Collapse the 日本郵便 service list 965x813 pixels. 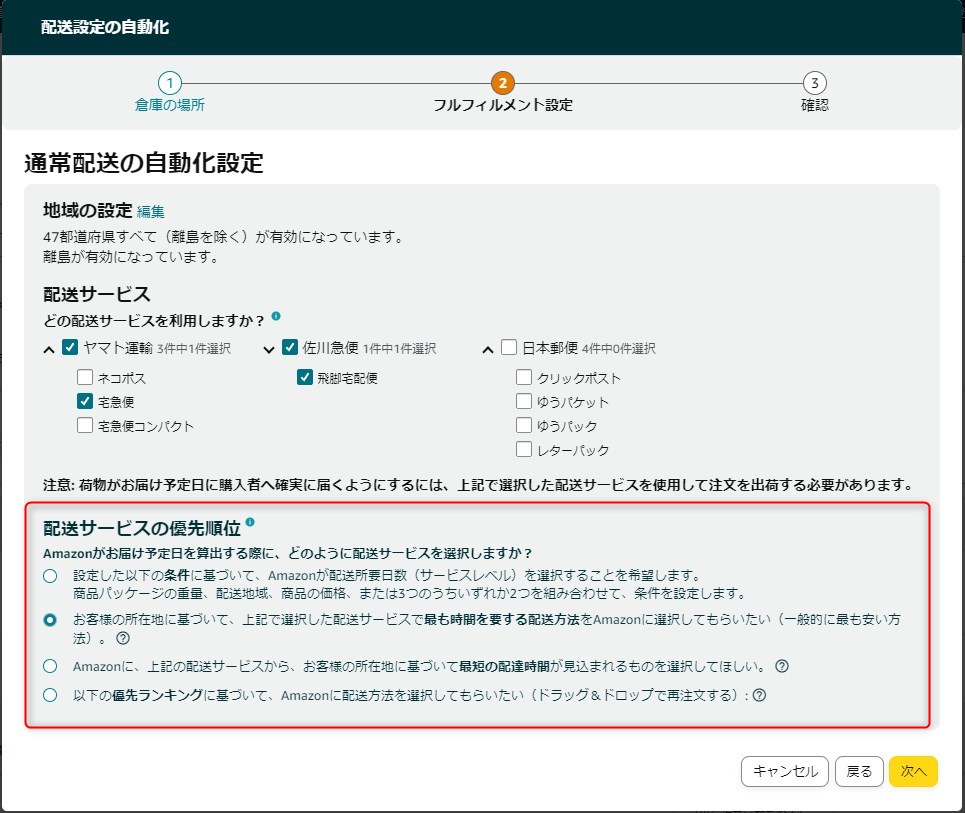point(488,350)
